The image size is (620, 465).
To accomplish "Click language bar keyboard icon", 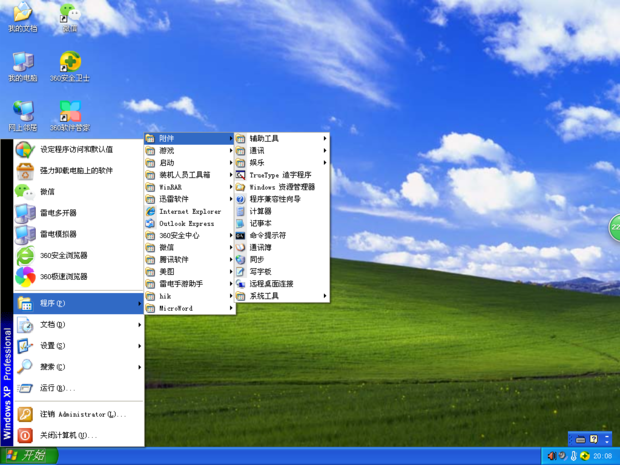I will click(x=580, y=439).
